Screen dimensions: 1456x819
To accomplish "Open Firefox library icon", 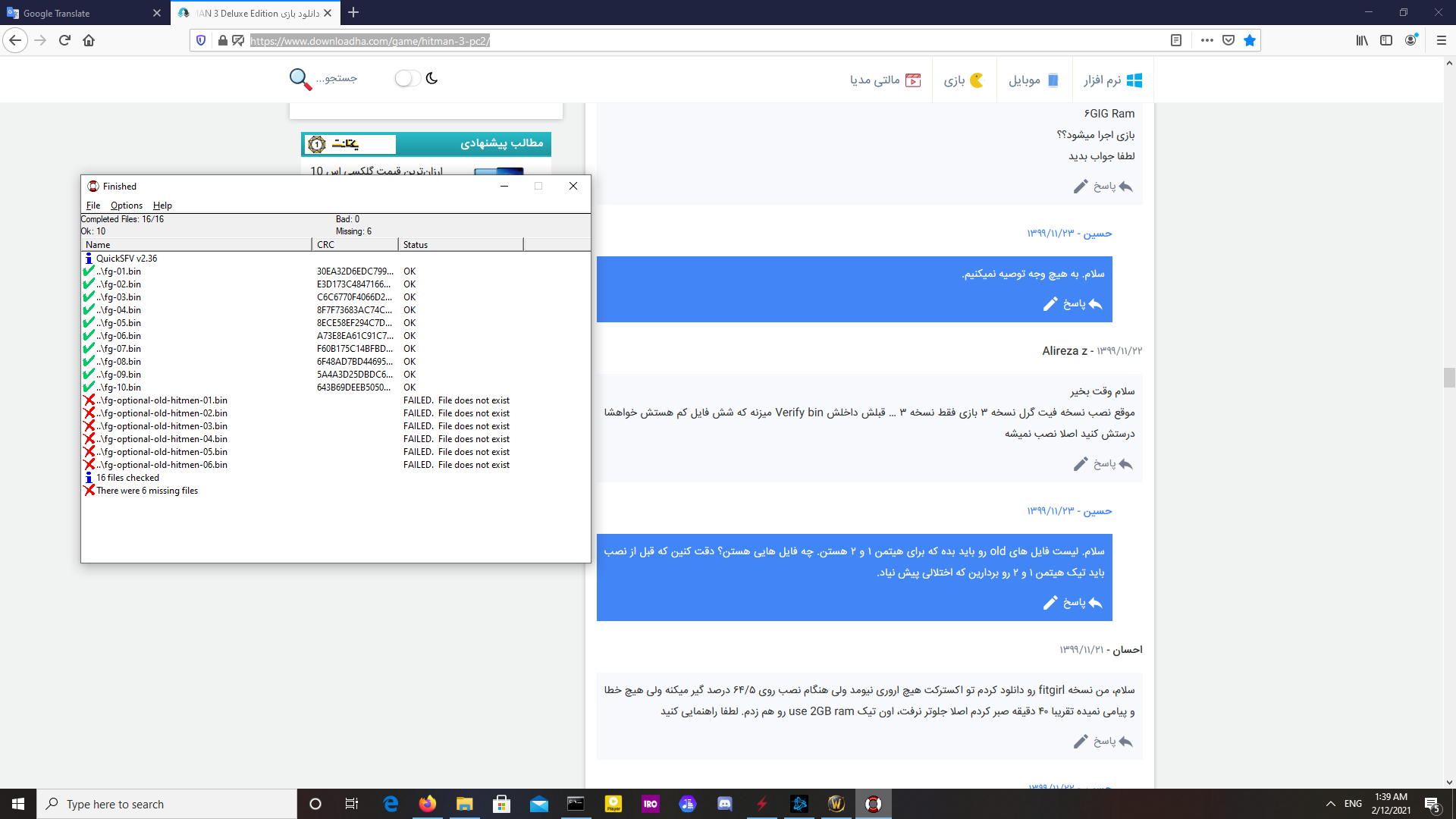I will tap(1362, 40).
